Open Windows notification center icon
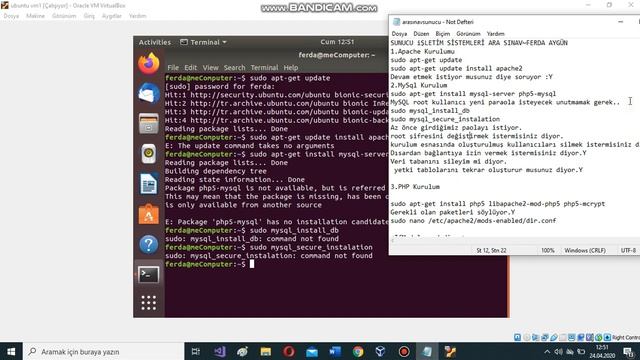This screenshot has height=360, width=640. point(629,351)
